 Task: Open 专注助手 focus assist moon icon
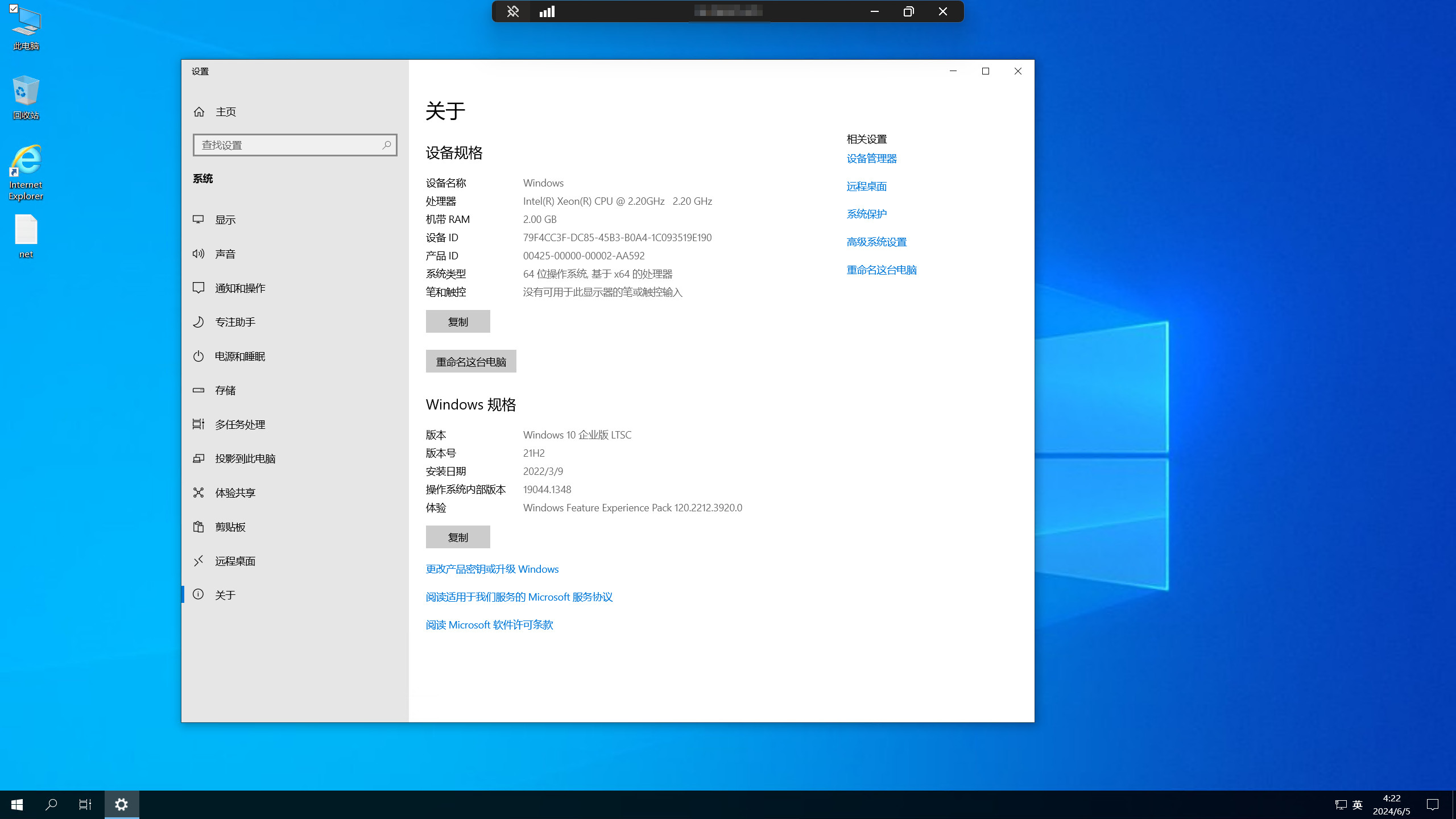pyautogui.click(x=198, y=322)
